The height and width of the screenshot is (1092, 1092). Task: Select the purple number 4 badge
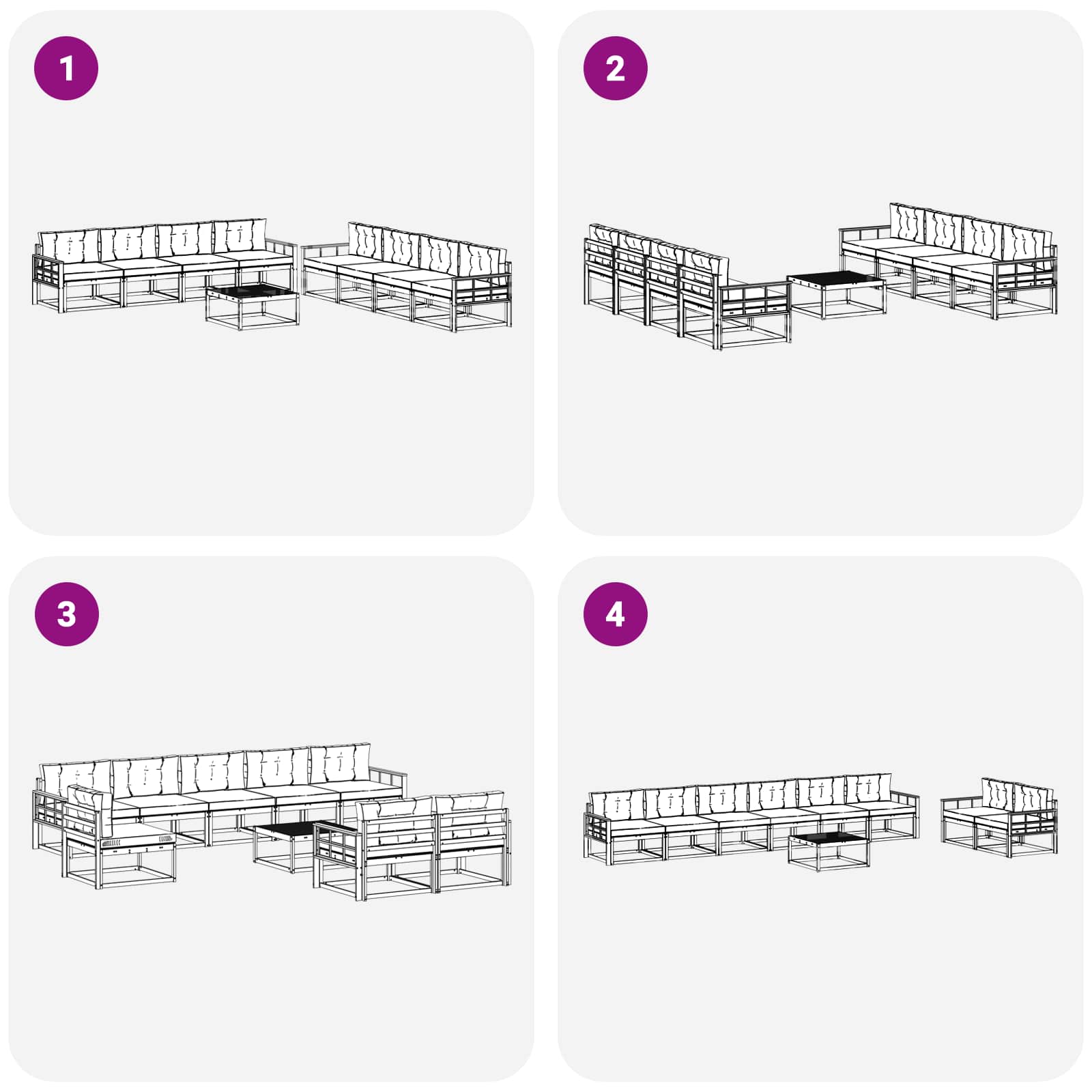coord(615,614)
